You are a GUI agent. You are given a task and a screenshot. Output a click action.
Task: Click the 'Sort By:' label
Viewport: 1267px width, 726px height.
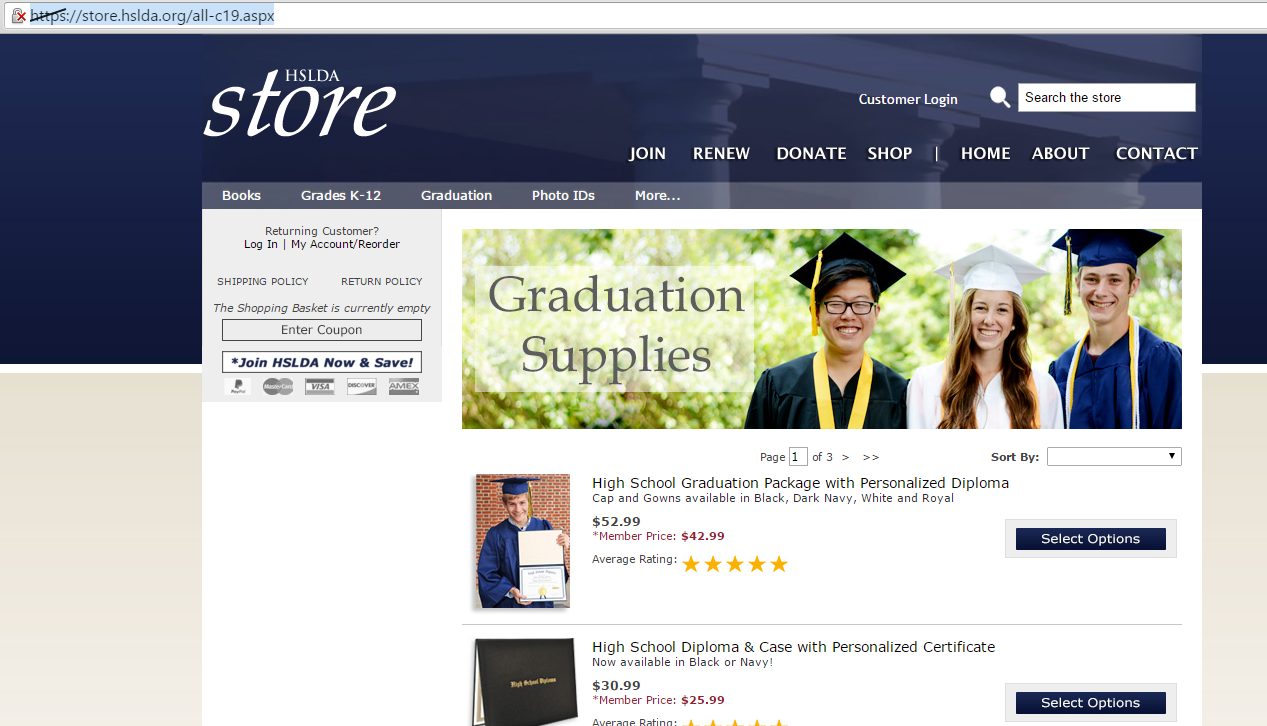pos(1015,457)
